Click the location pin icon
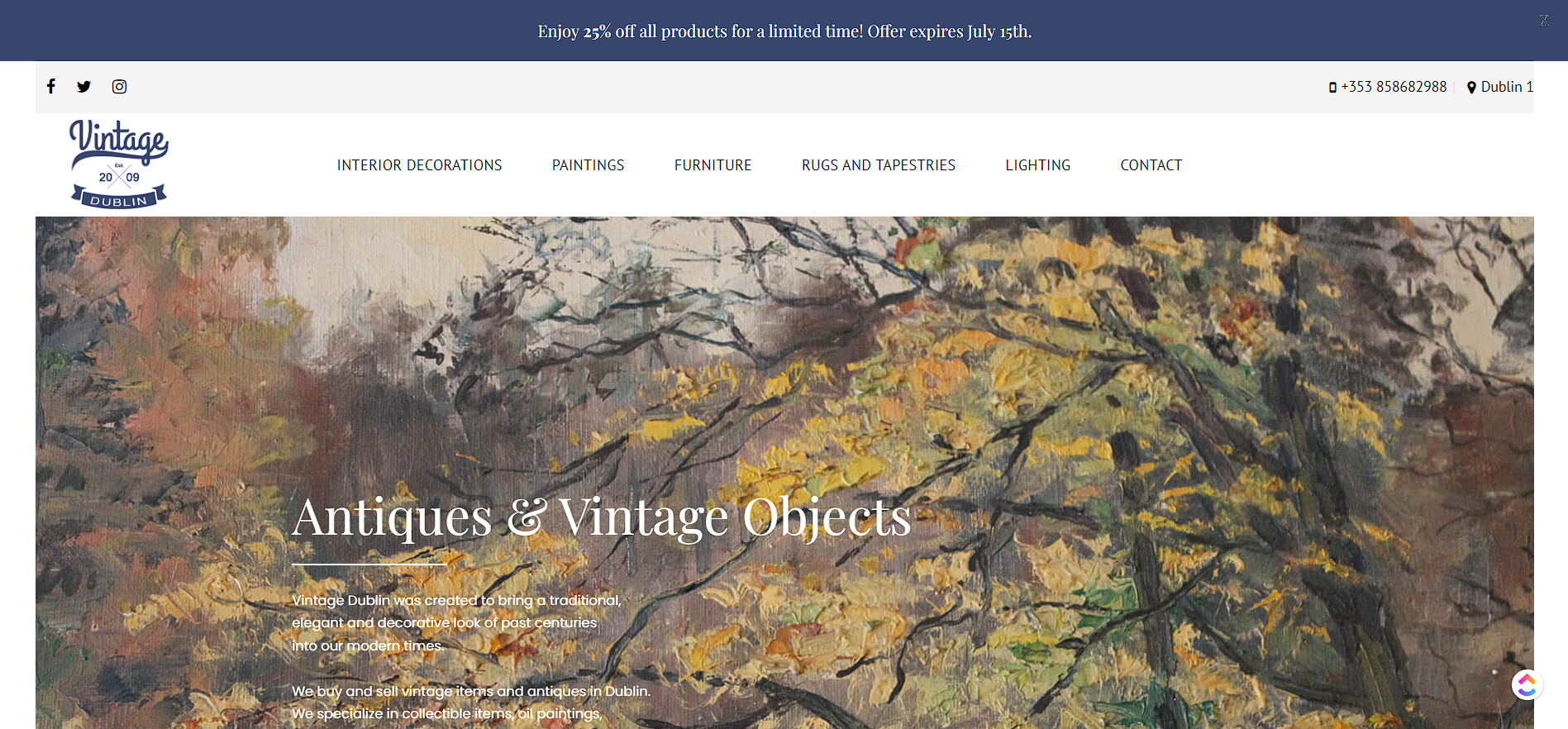Image resolution: width=1568 pixels, height=729 pixels. (1471, 87)
